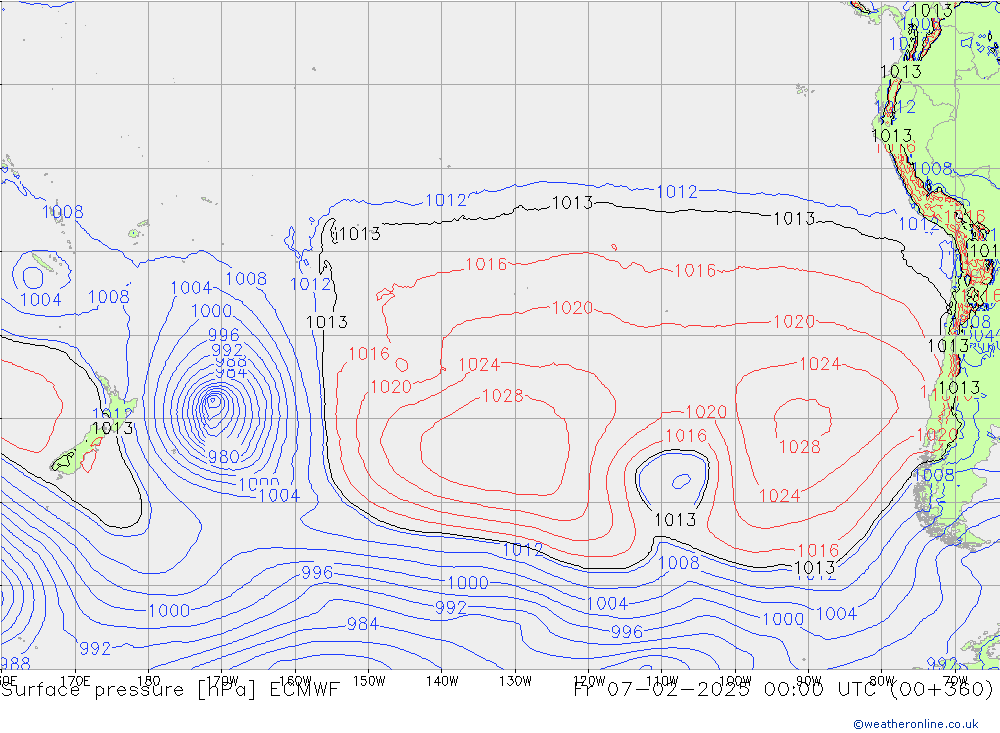1000x733 pixels.
Task: Click the center of the deep low near 170W
Action: (214, 401)
